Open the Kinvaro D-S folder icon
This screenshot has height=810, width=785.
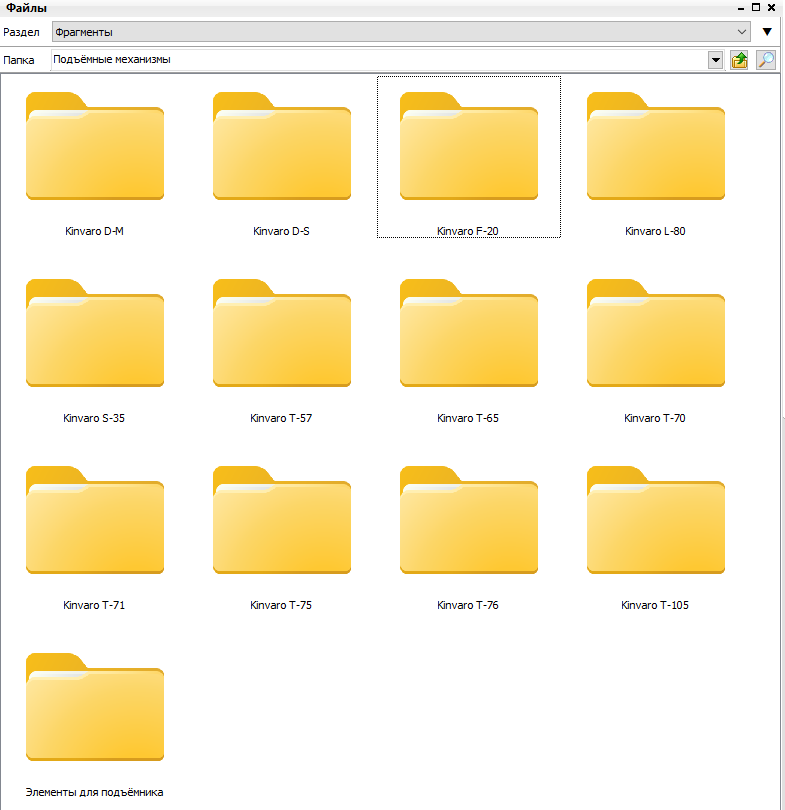click(x=282, y=146)
